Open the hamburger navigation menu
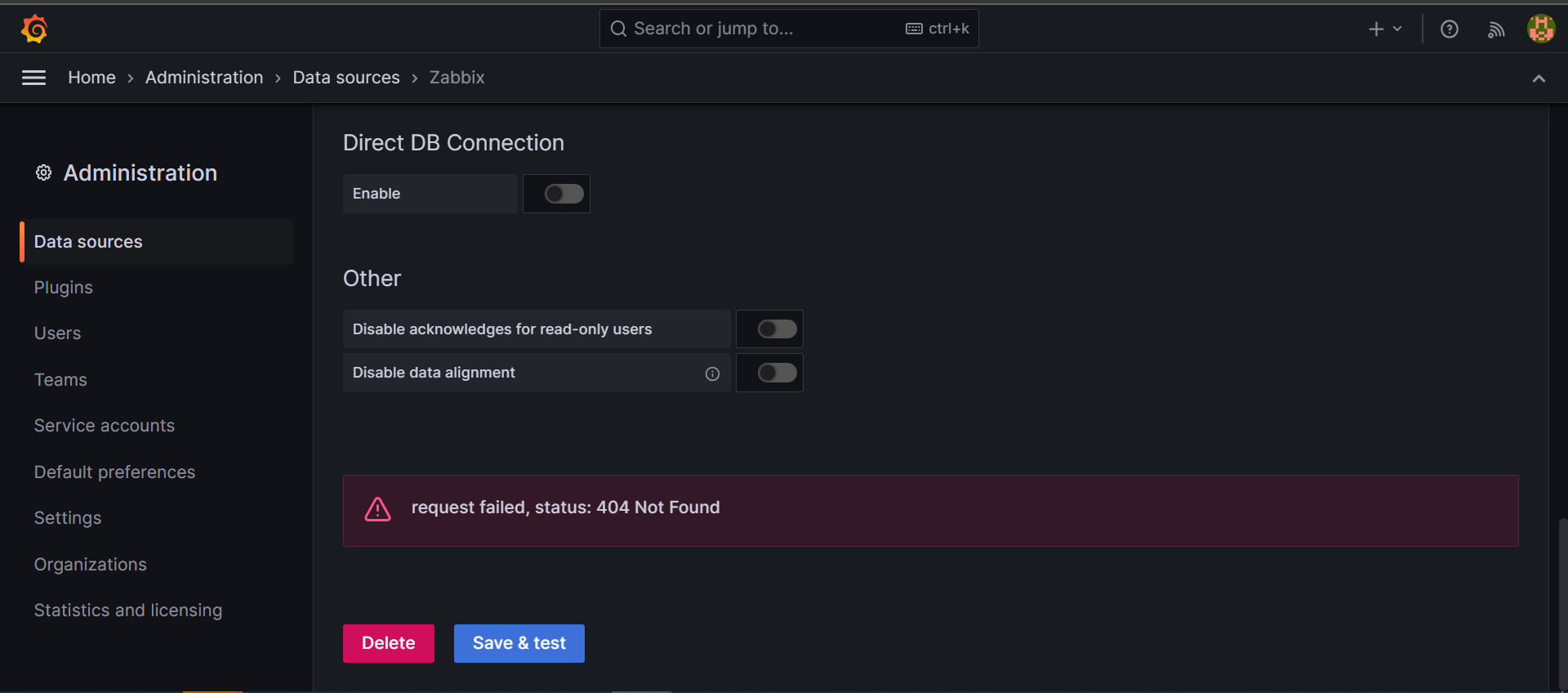 tap(33, 78)
